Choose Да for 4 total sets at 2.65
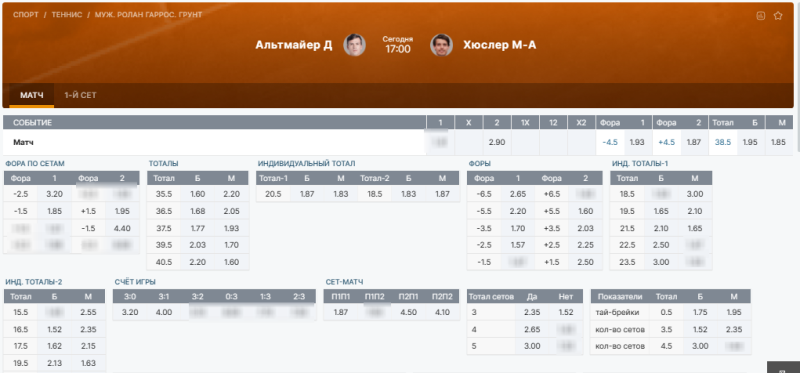The width and height of the screenshot is (800, 373). 532,330
